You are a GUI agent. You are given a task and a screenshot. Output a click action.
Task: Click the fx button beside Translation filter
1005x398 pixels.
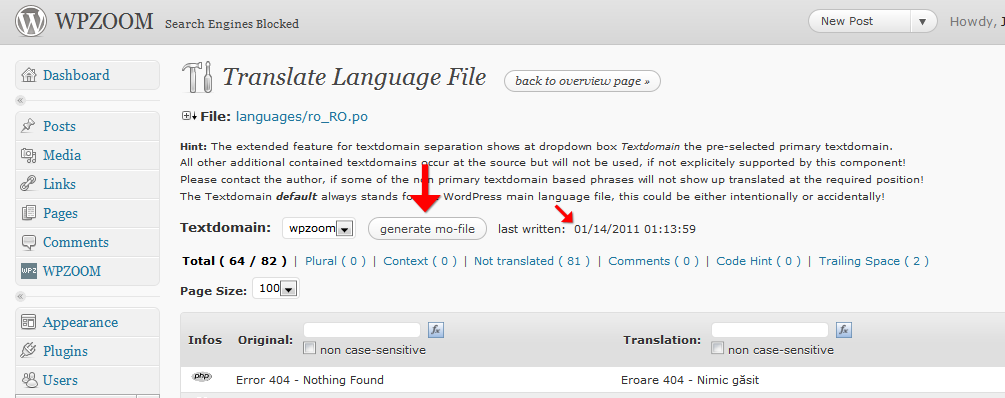[844, 330]
